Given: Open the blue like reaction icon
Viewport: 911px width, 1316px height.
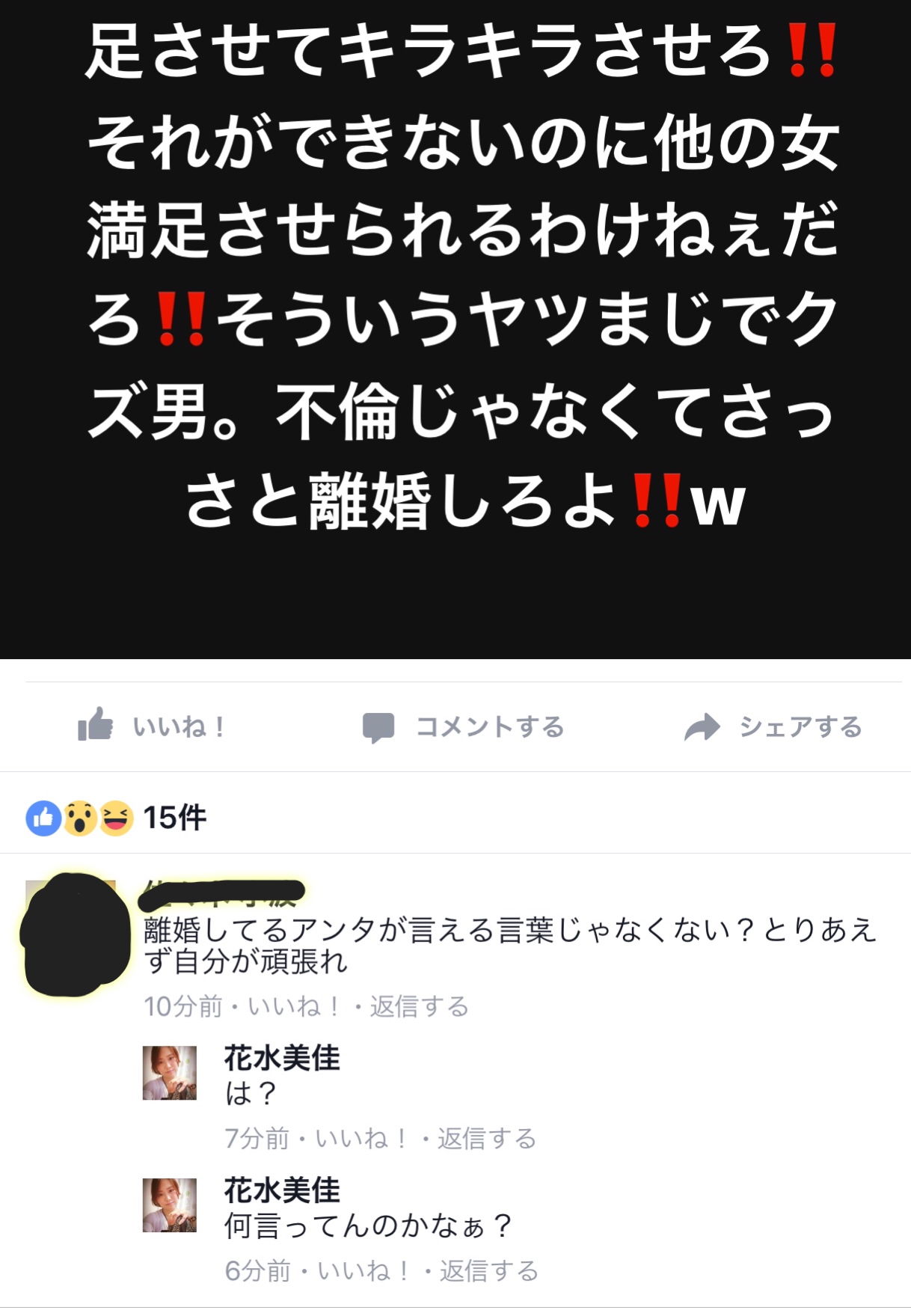Looking at the screenshot, I should coord(43,818).
